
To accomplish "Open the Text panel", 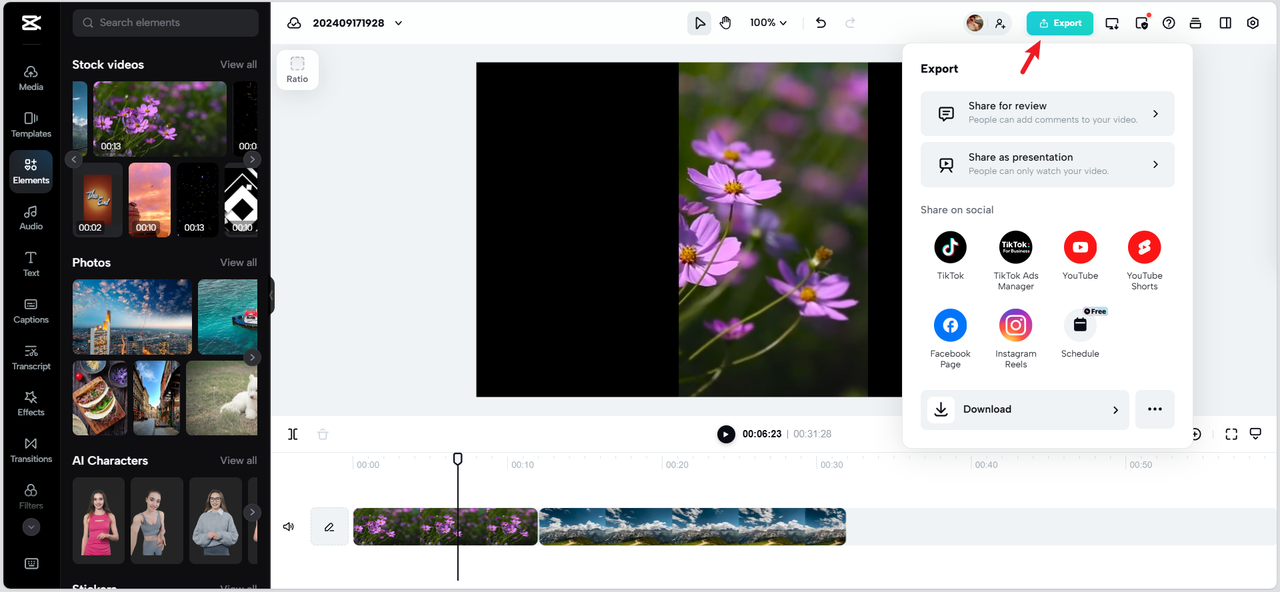I will coord(31,264).
